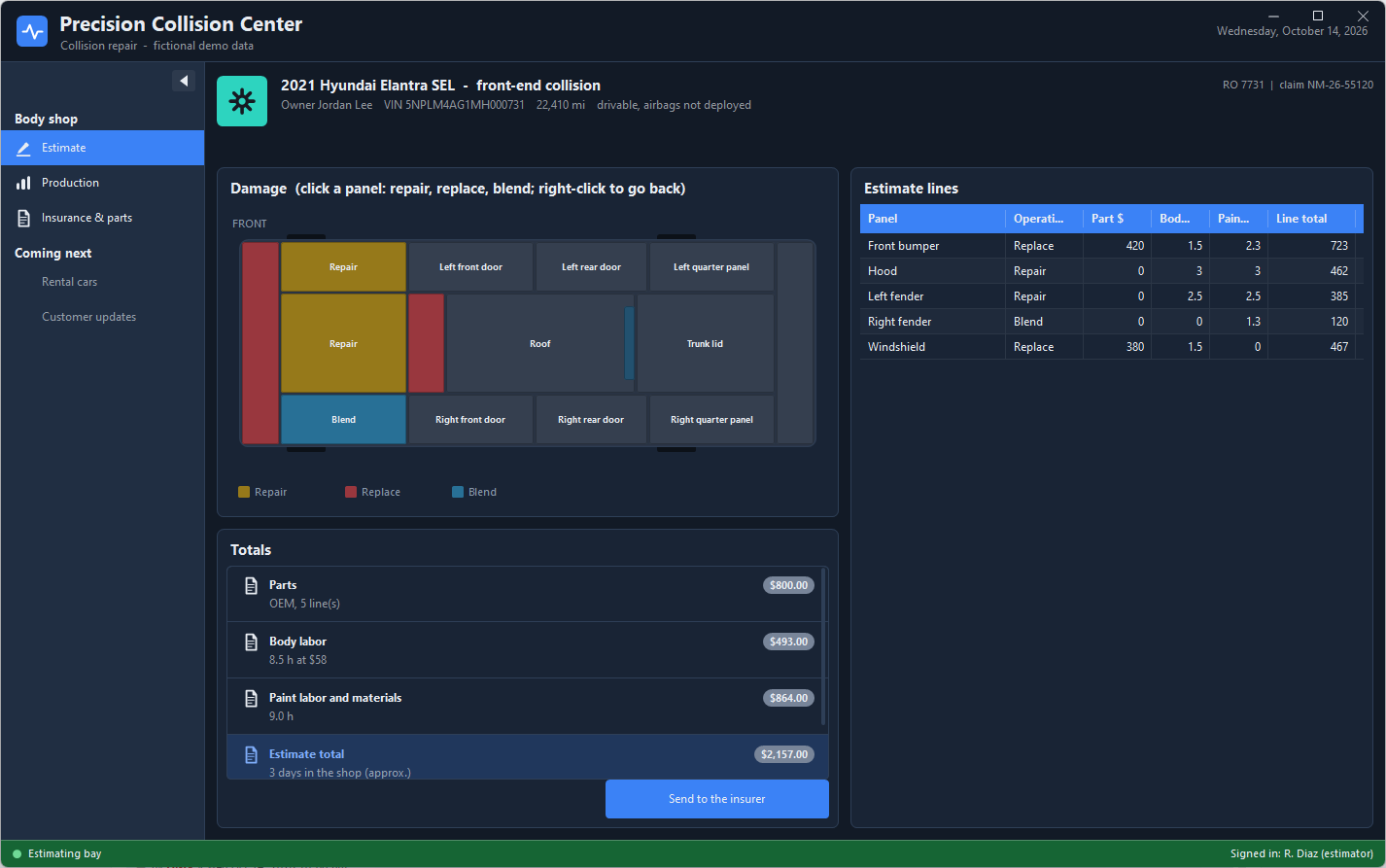1386x868 pixels.
Task: Select the Right rear door panel
Action: [591, 420]
